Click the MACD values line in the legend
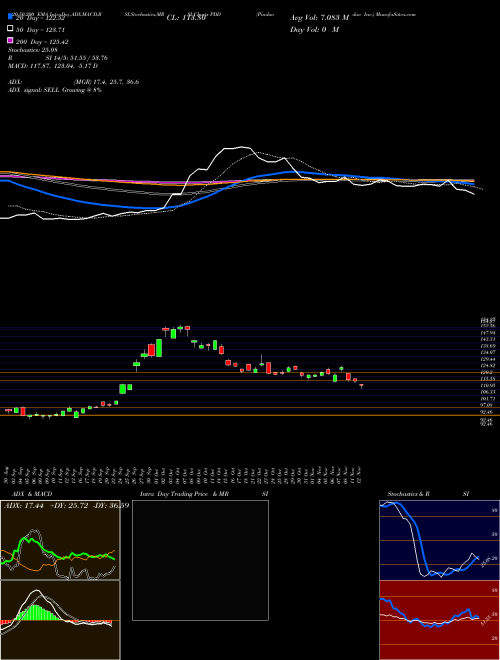 click(x=53, y=66)
